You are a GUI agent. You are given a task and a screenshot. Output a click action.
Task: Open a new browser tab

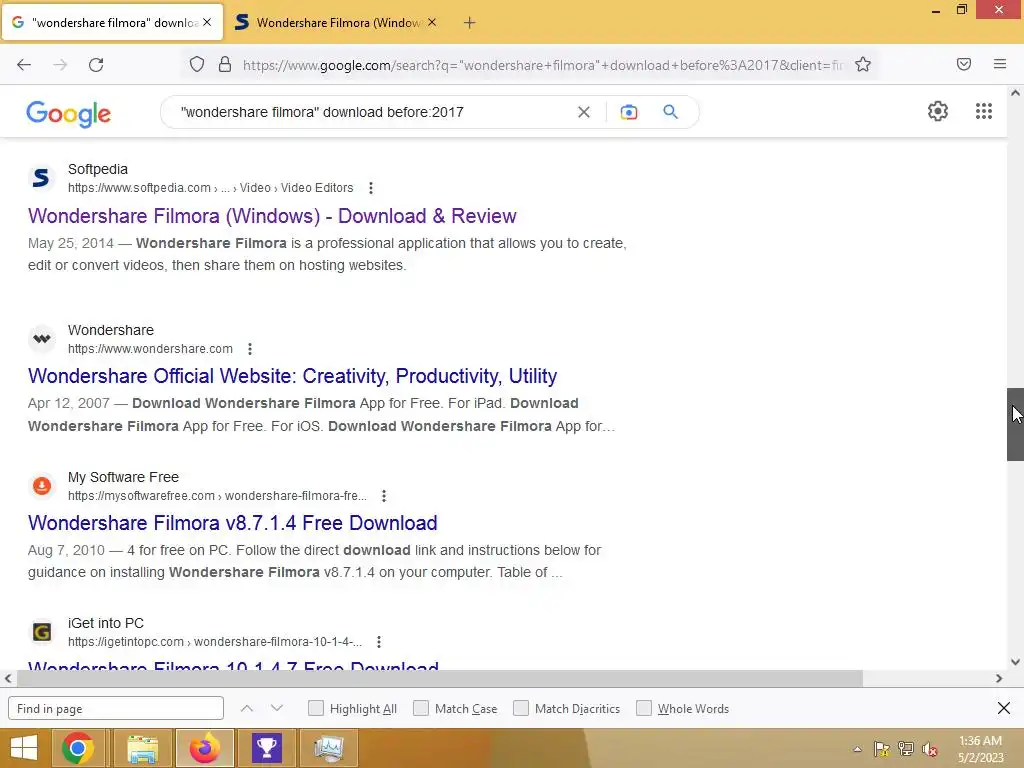tap(470, 23)
